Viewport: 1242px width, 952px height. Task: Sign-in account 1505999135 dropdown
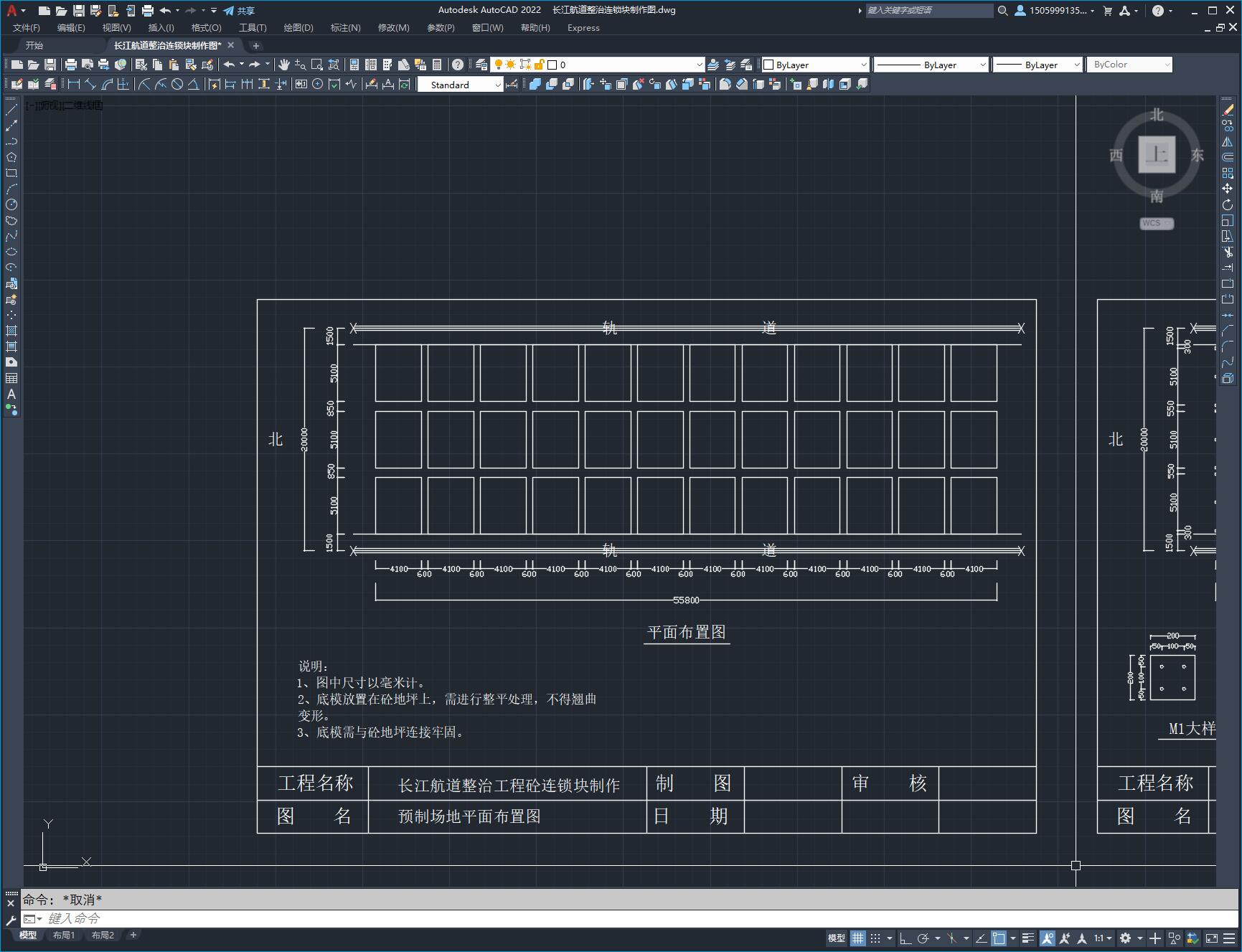tap(1055, 10)
